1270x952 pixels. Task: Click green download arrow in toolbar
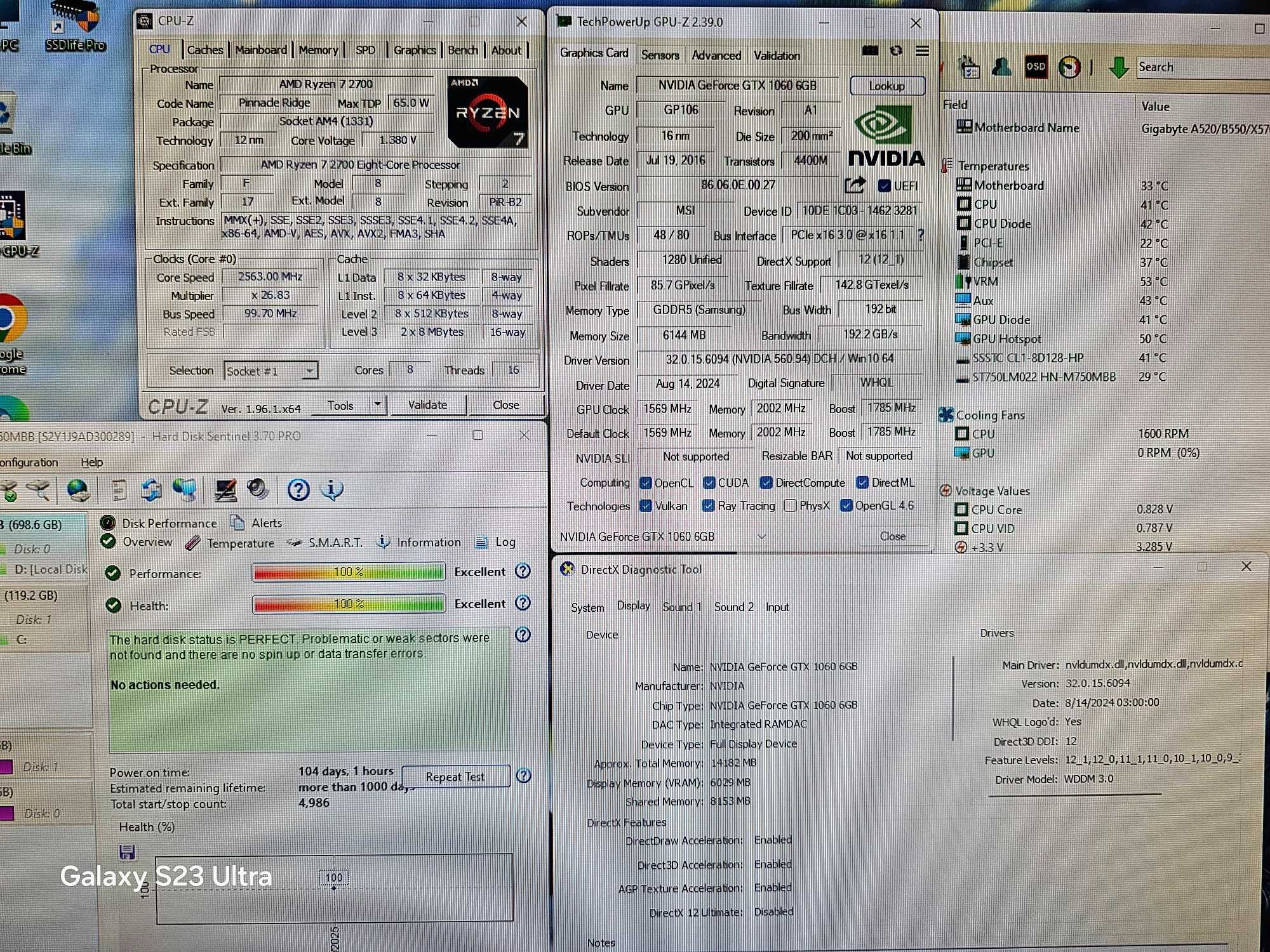[x=1118, y=67]
